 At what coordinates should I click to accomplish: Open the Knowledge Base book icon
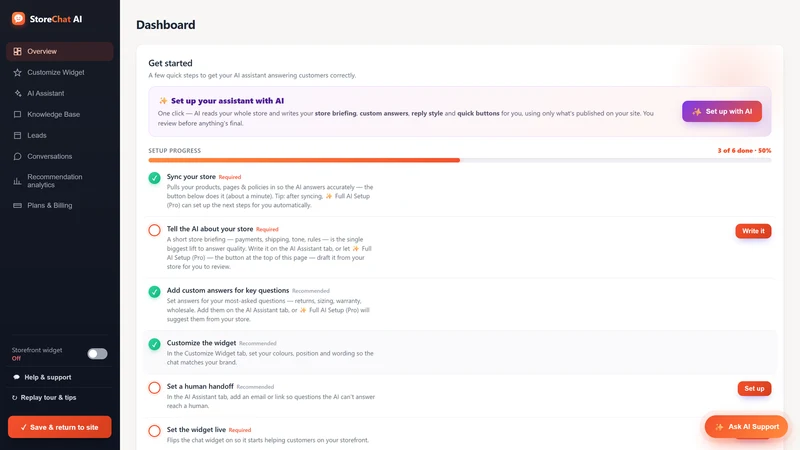coord(17,114)
